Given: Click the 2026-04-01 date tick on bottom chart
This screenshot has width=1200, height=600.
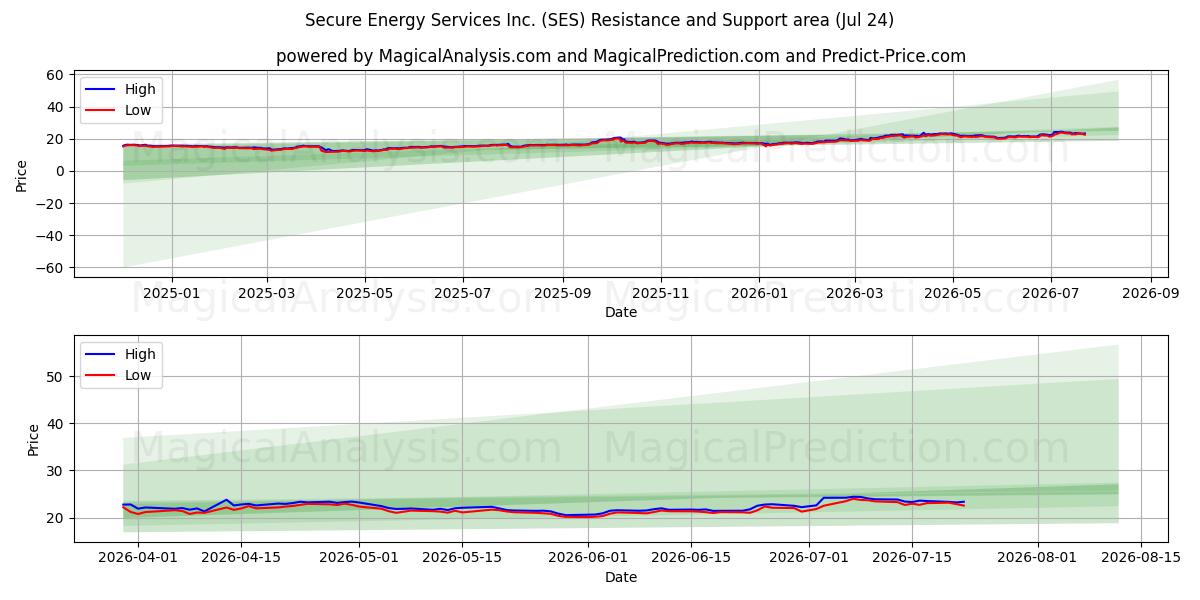Looking at the screenshot, I should click(138, 559).
